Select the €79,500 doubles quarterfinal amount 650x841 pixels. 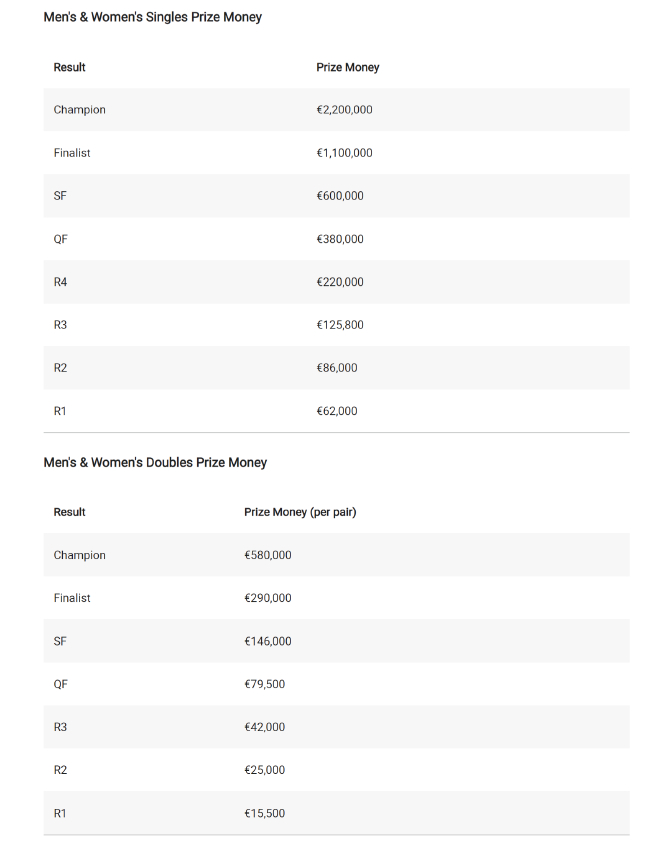[265, 684]
